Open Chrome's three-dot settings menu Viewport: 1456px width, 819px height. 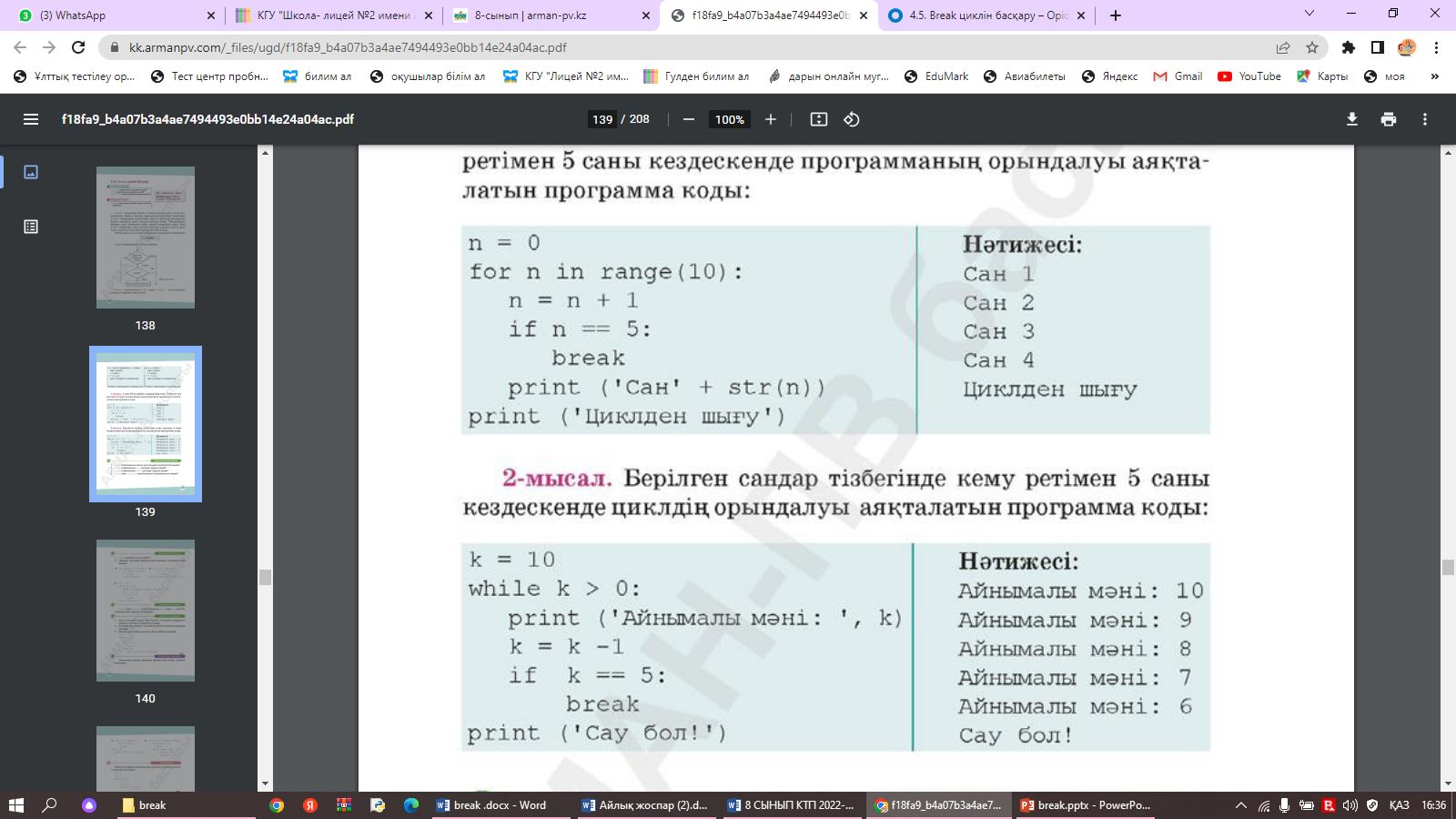[1436, 47]
